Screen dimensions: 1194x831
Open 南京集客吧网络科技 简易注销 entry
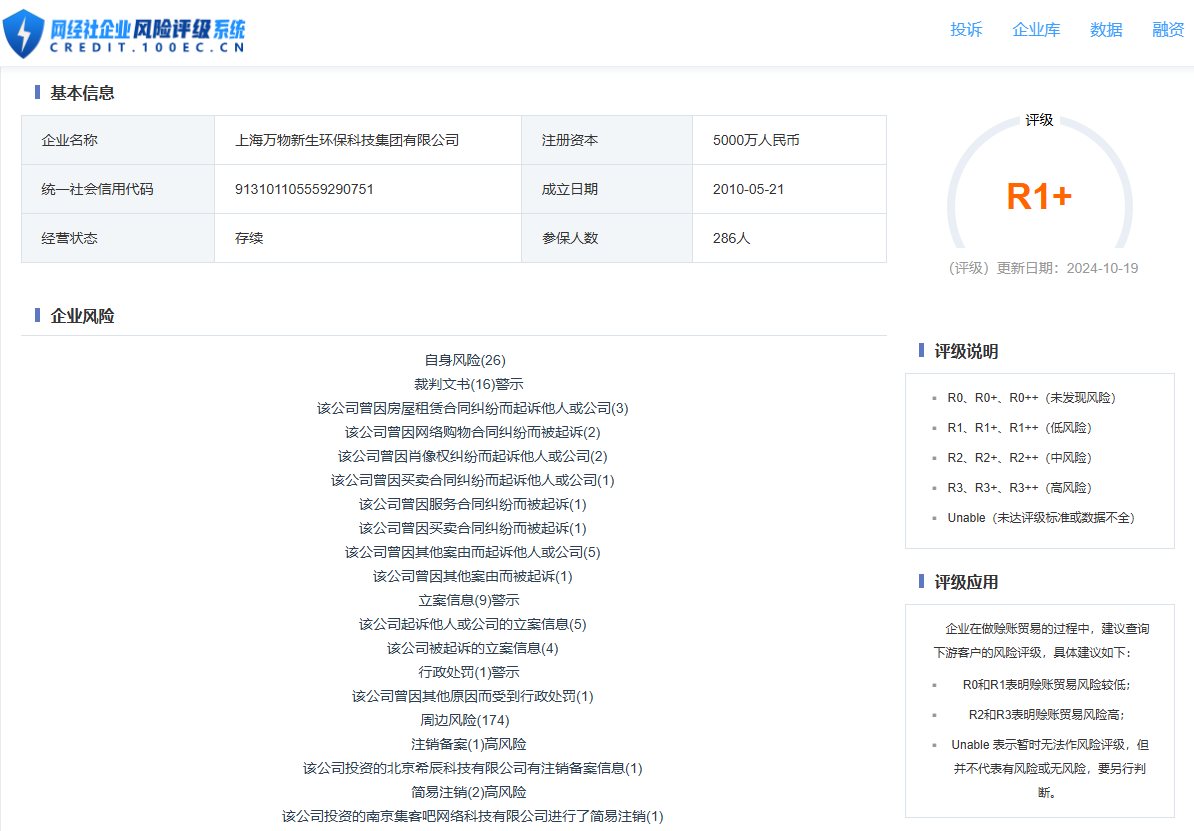(x=472, y=816)
